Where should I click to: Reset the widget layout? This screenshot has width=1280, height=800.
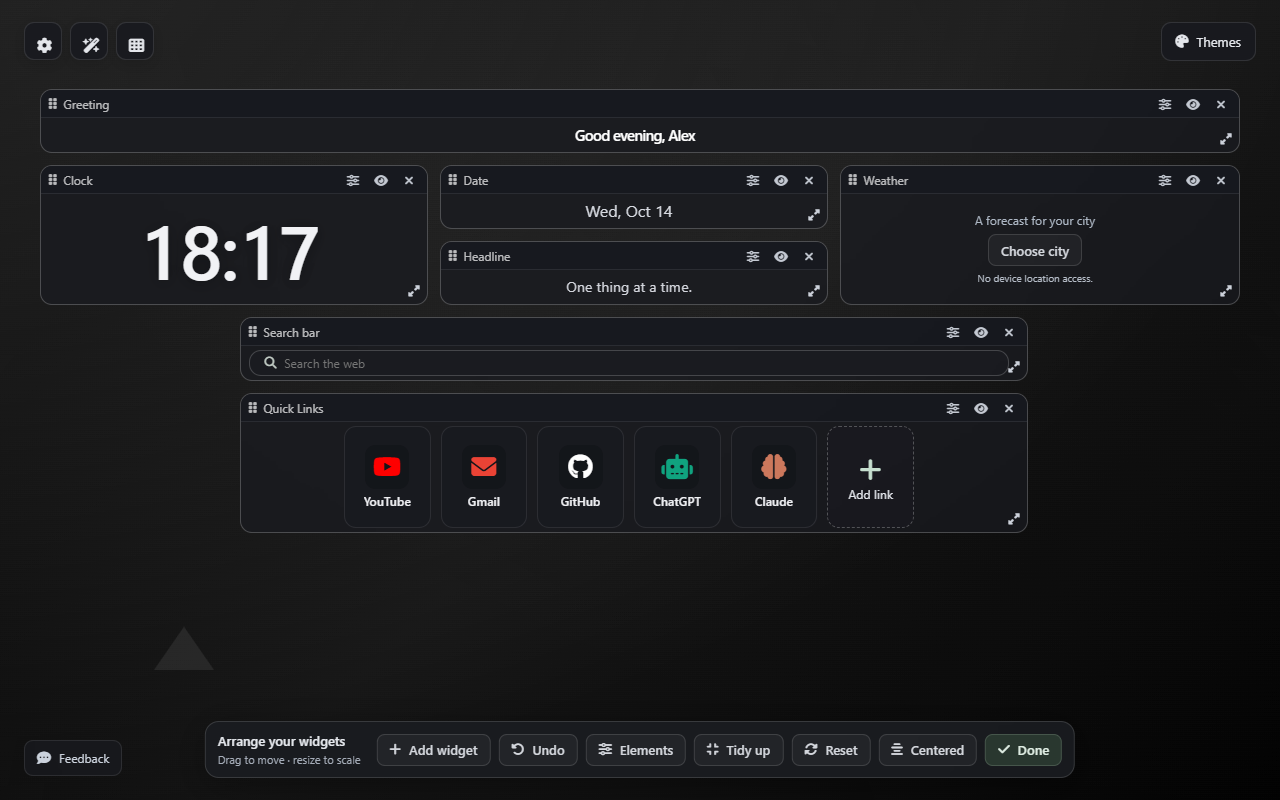pyautogui.click(x=831, y=750)
